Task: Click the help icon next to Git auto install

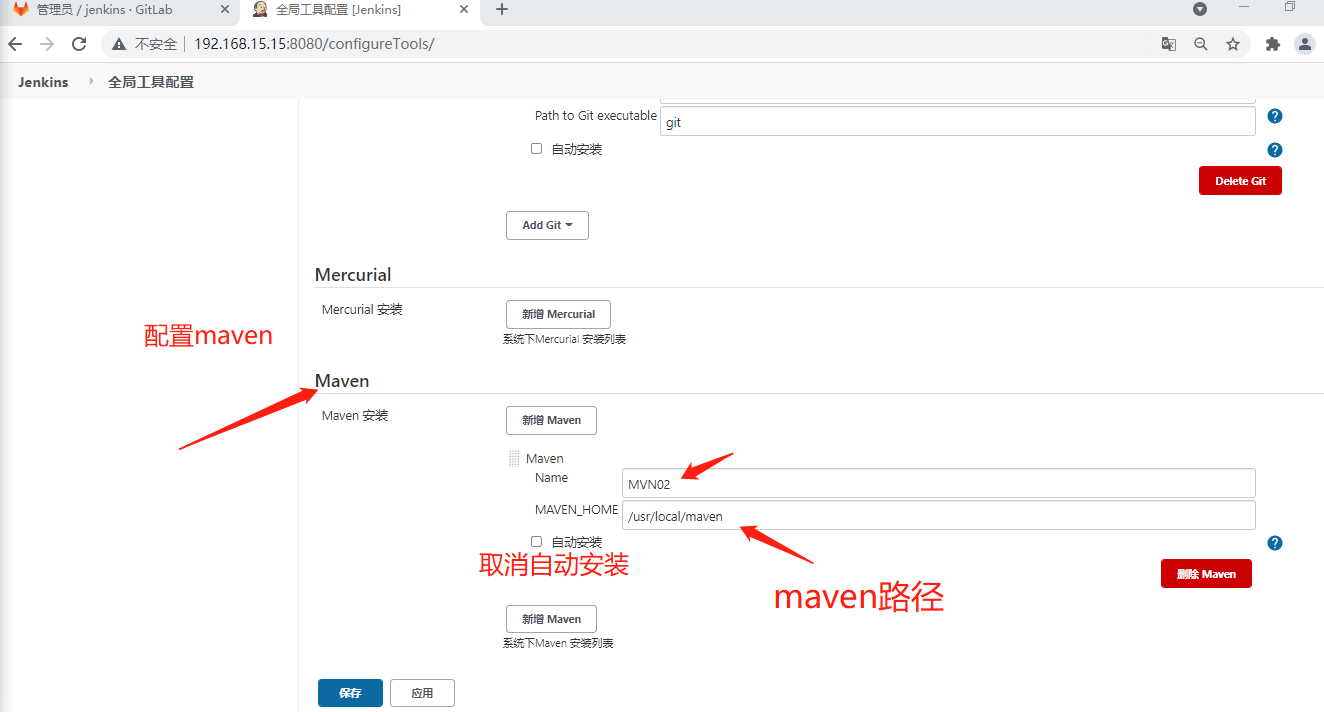Action: pyautogui.click(x=1275, y=150)
